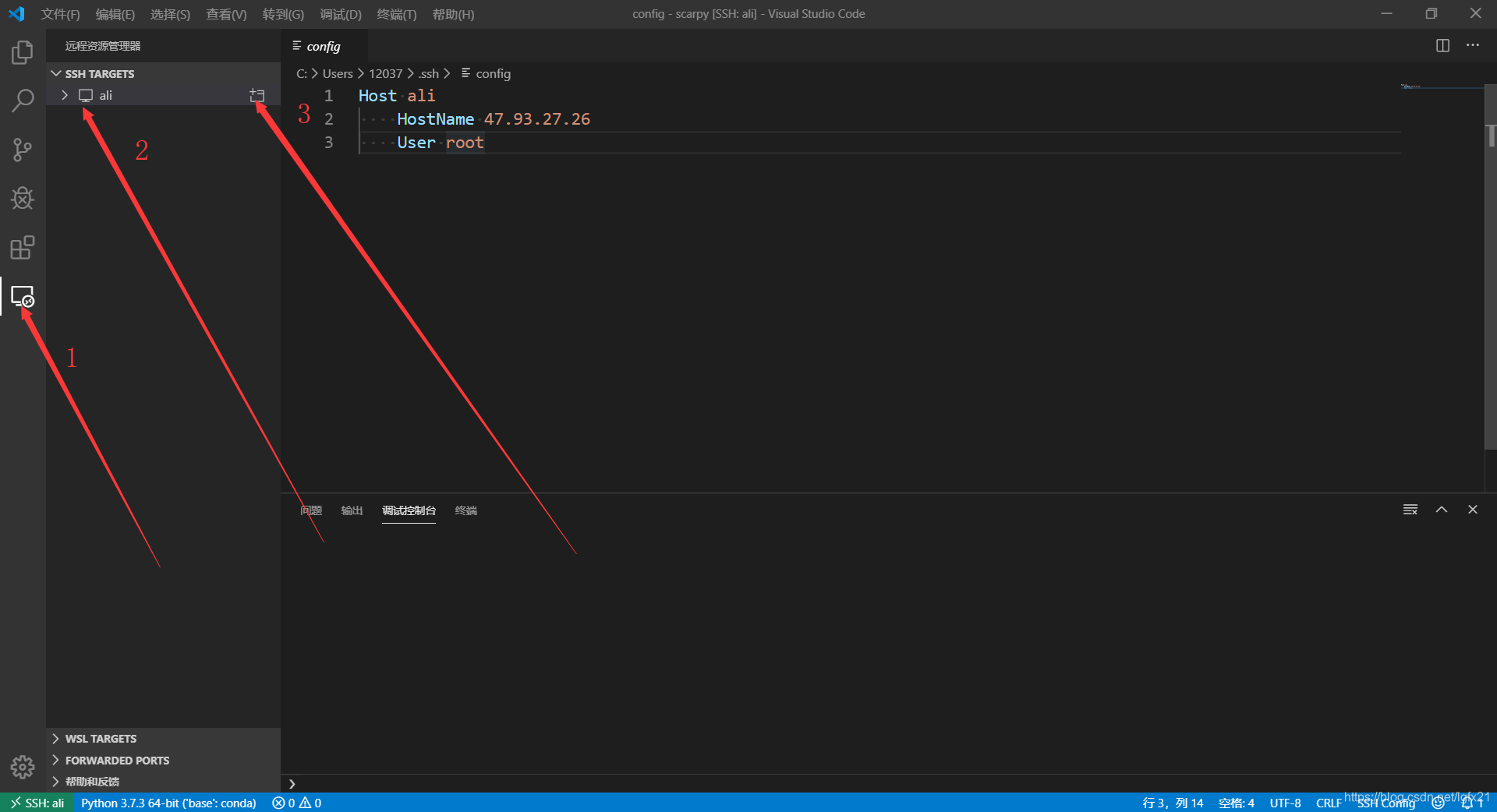Screen dimensions: 1497x812
Task: Open breadcrumb dropdown for Users folder
Action: (338, 73)
